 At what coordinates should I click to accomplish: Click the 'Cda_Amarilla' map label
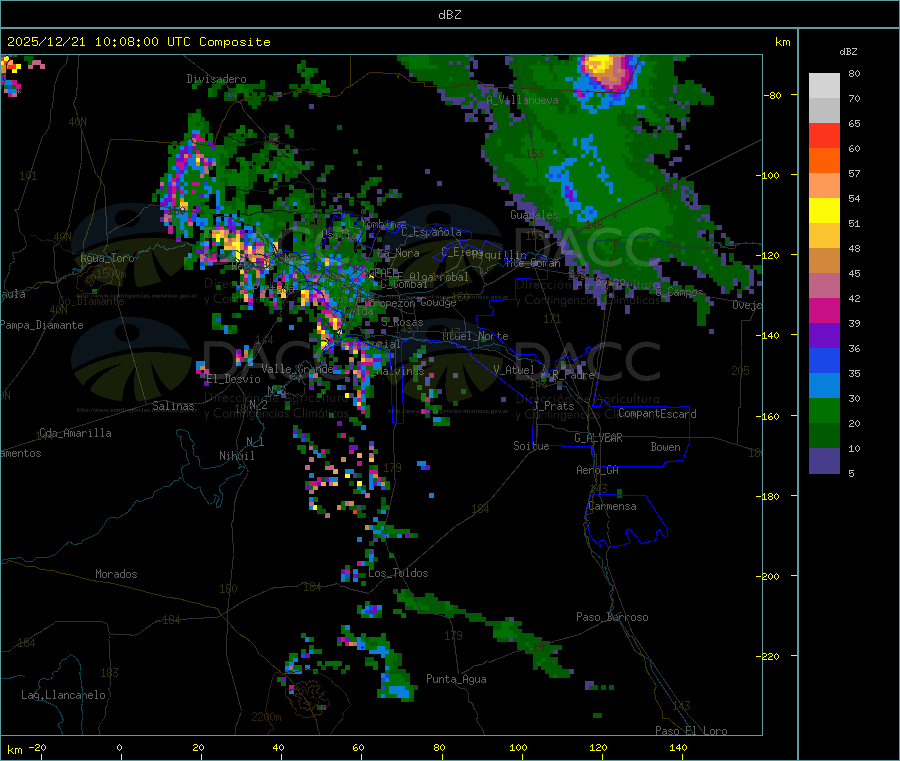[75, 433]
